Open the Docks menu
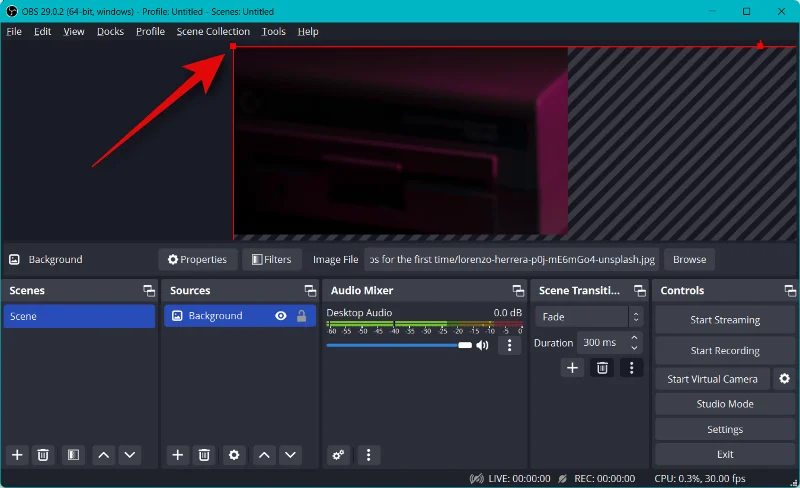Screen dimensions: 800x488 point(110,32)
